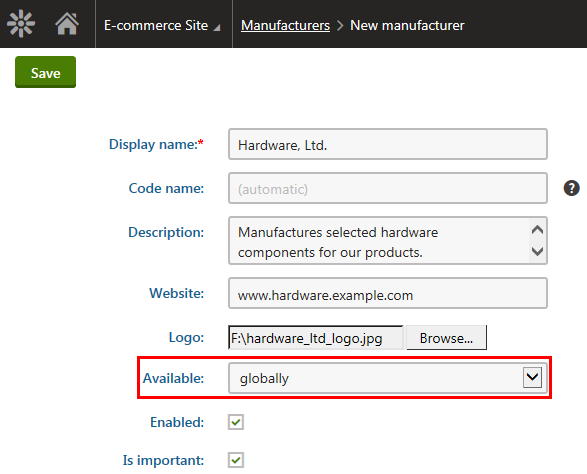587x474 pixels.
Task: Edit the Website input field
Action: coord(388,293)
